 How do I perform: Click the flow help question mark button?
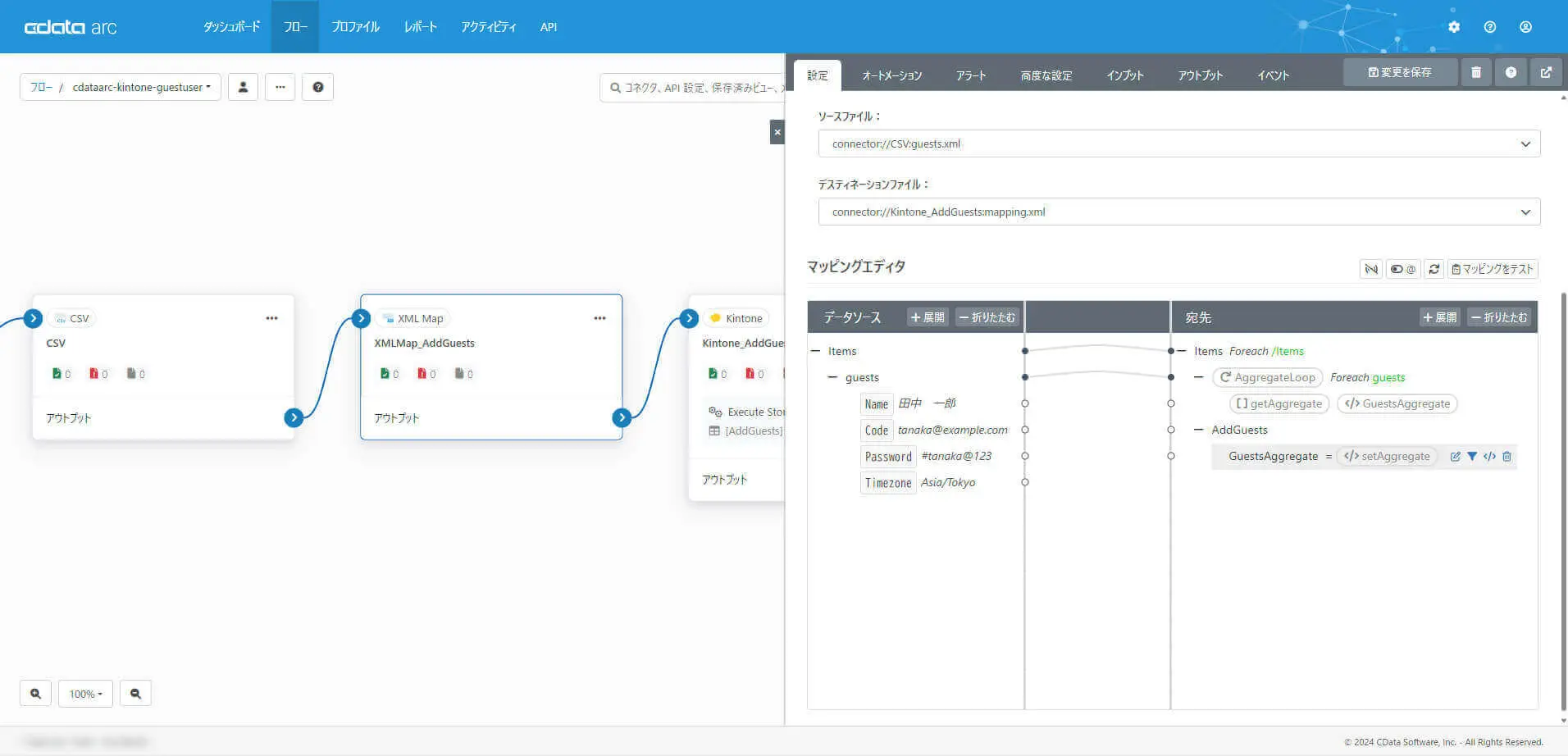(317, 87)
